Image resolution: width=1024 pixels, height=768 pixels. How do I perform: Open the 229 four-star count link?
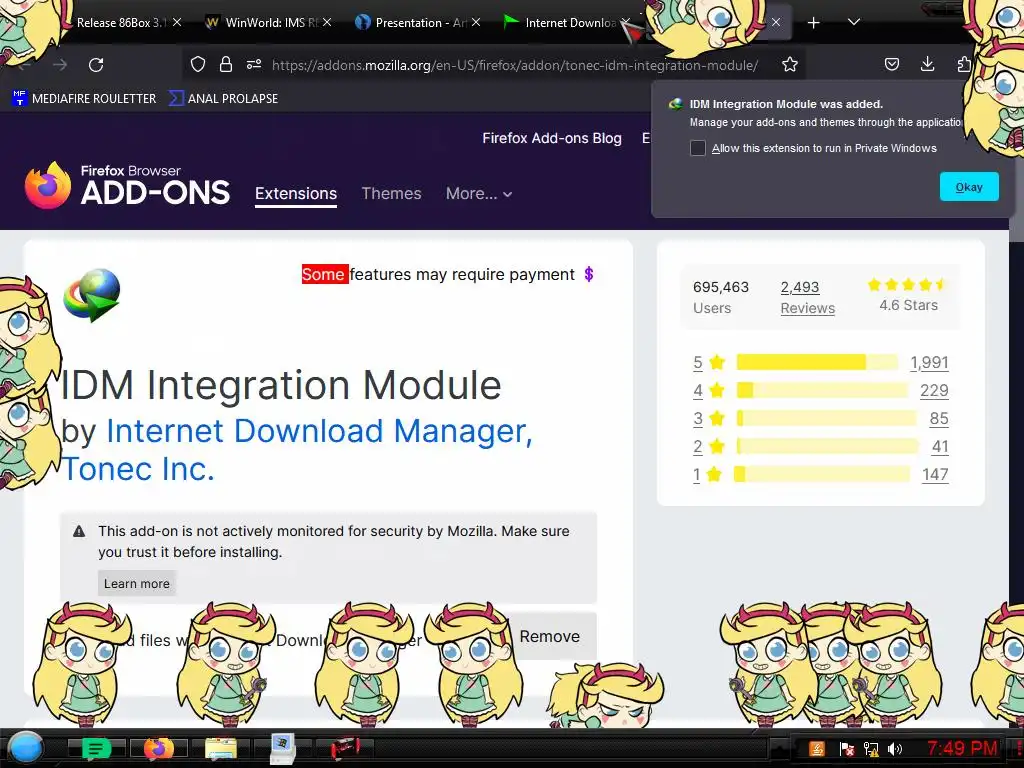(x=934, y=391)
